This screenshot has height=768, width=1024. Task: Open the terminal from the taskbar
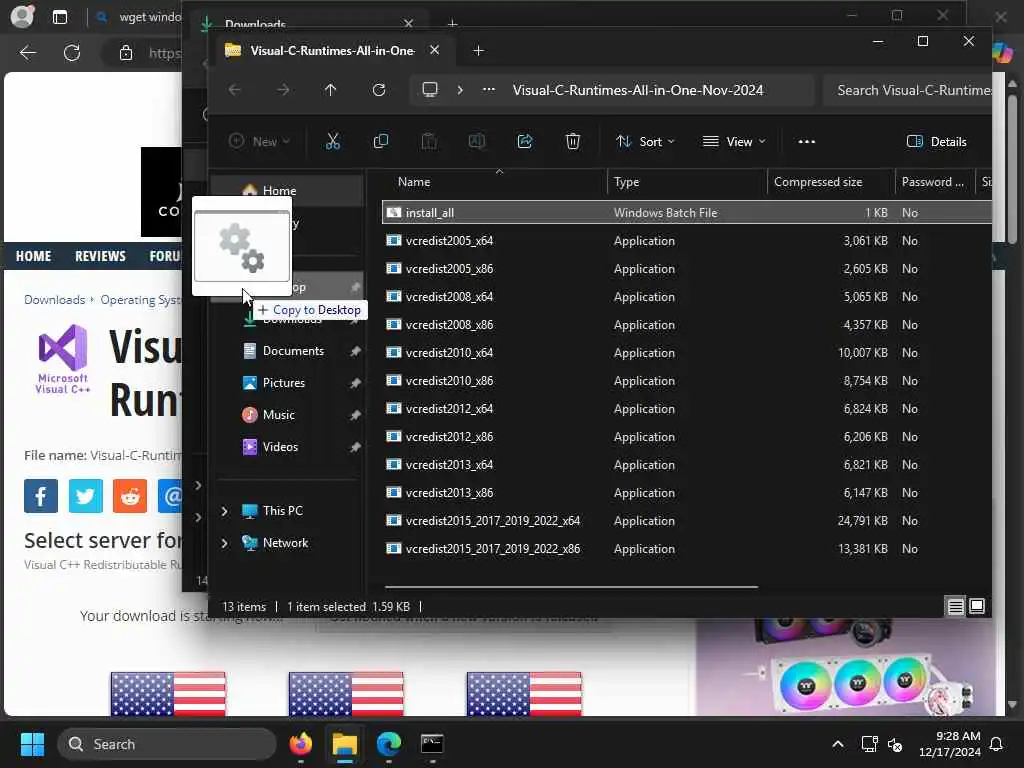click(x=432, y=744)
